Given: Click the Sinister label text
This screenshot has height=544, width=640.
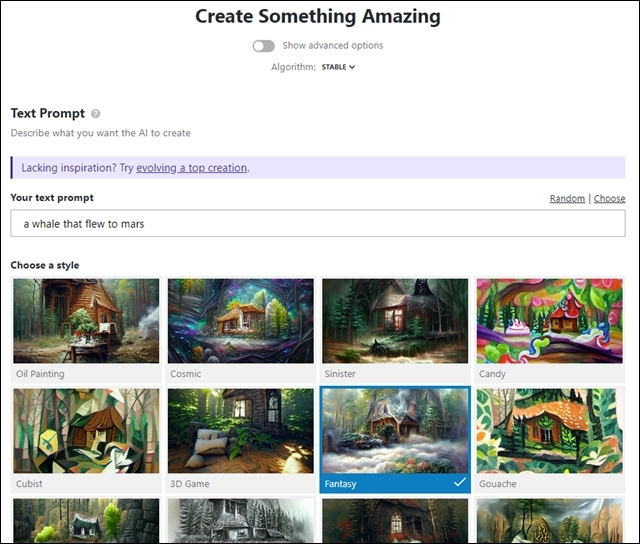Looking at the screenshot, I should [340, 374].
